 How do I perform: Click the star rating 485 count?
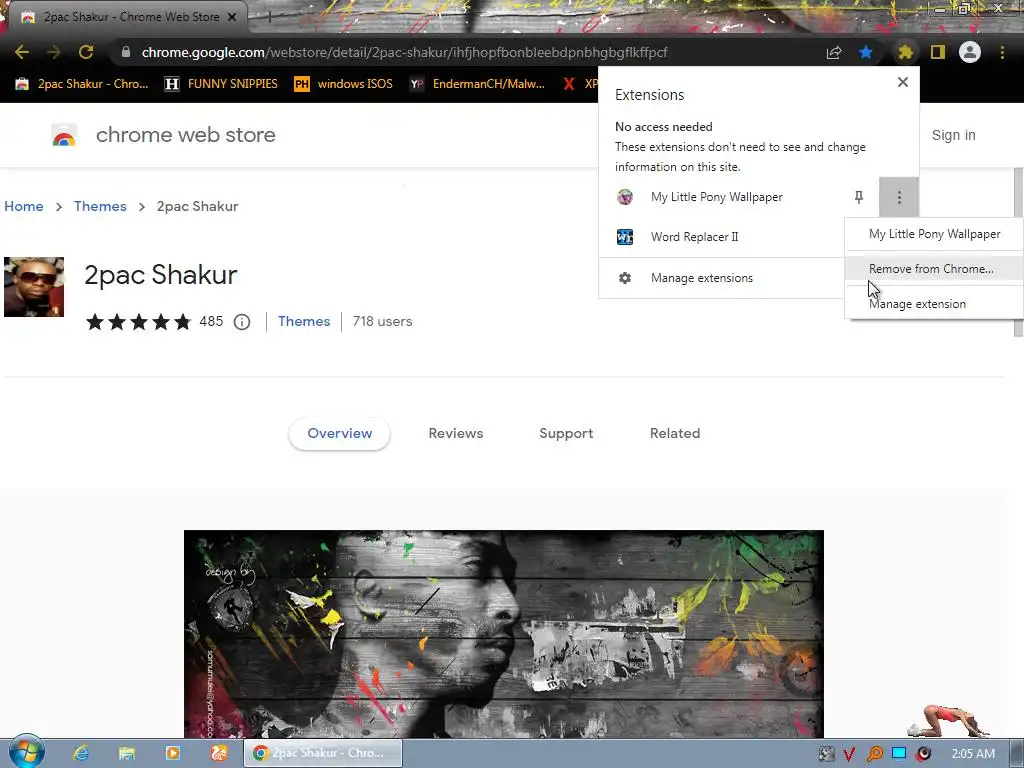[x=211, y=321]
